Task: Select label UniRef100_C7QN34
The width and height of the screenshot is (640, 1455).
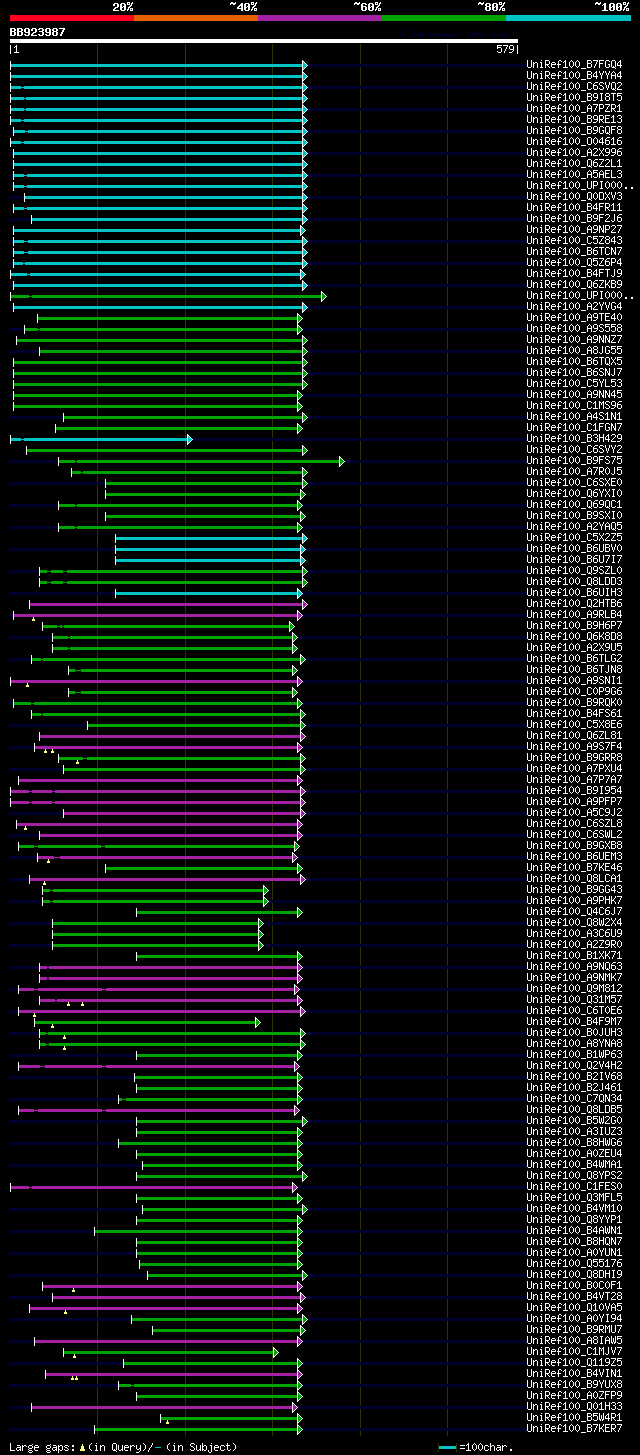Action: (574, 1099)
